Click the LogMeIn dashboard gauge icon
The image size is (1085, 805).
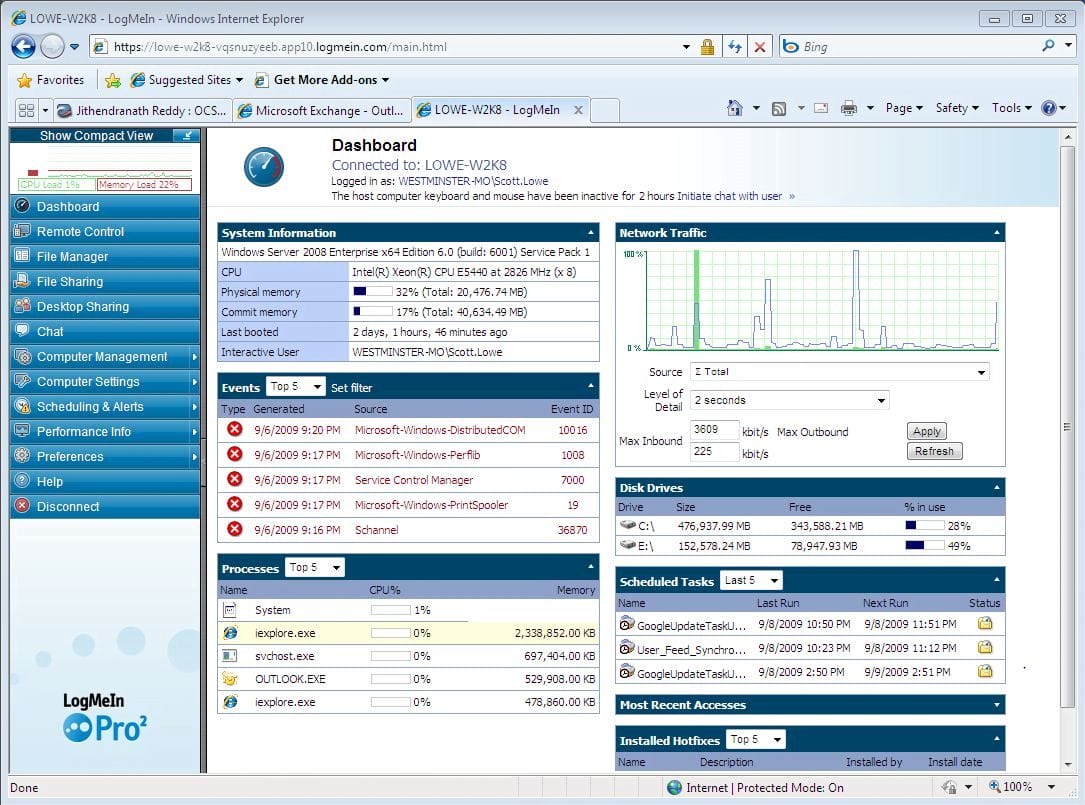(x=263, y=166)
